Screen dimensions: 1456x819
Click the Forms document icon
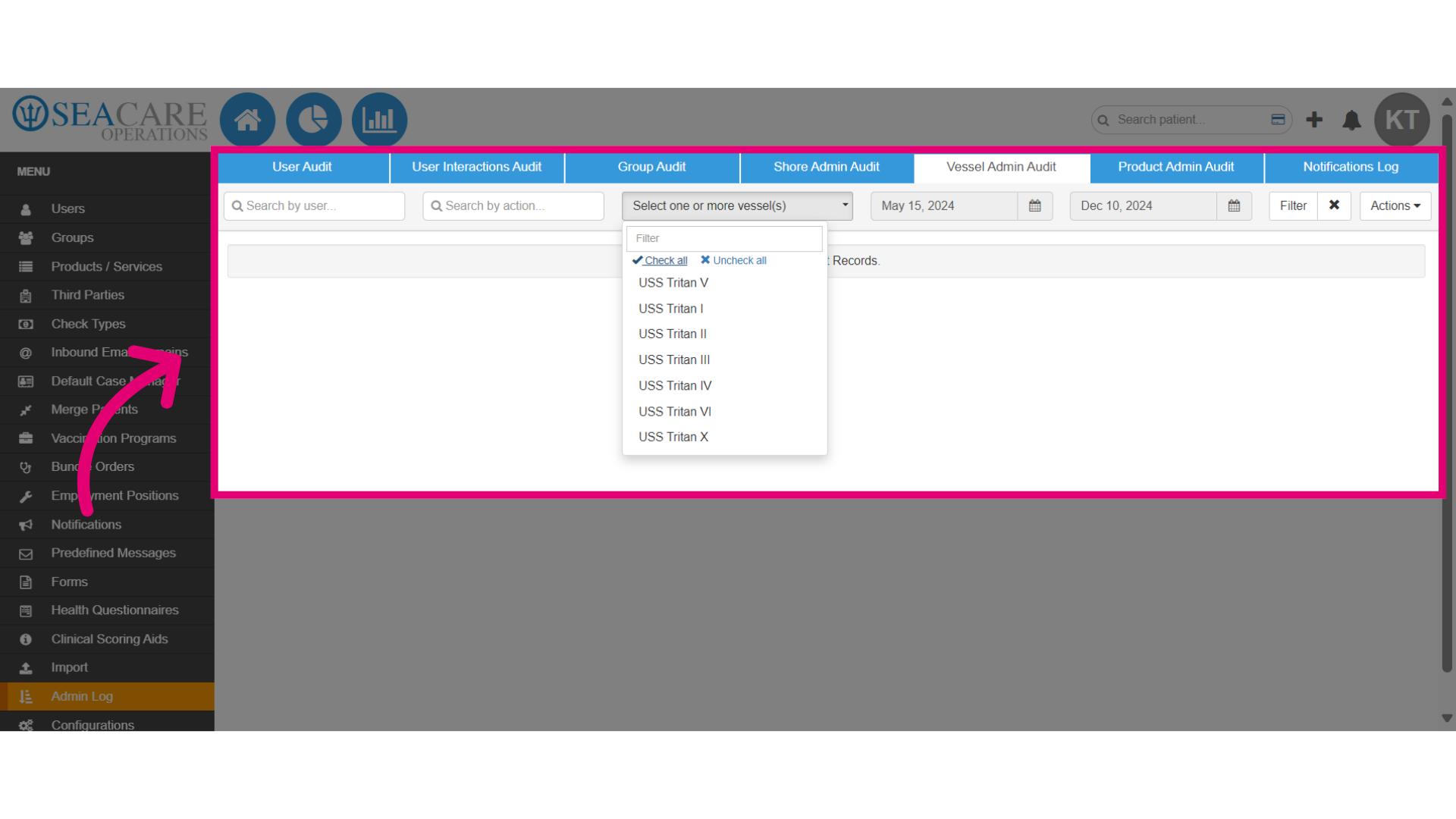point(26,582)
